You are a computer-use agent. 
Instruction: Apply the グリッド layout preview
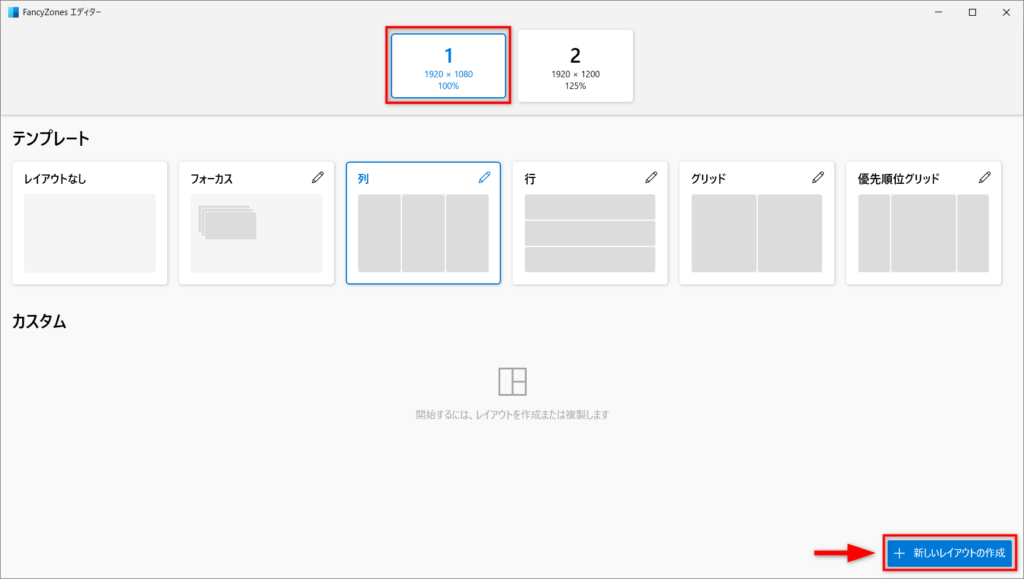point(756,233)
